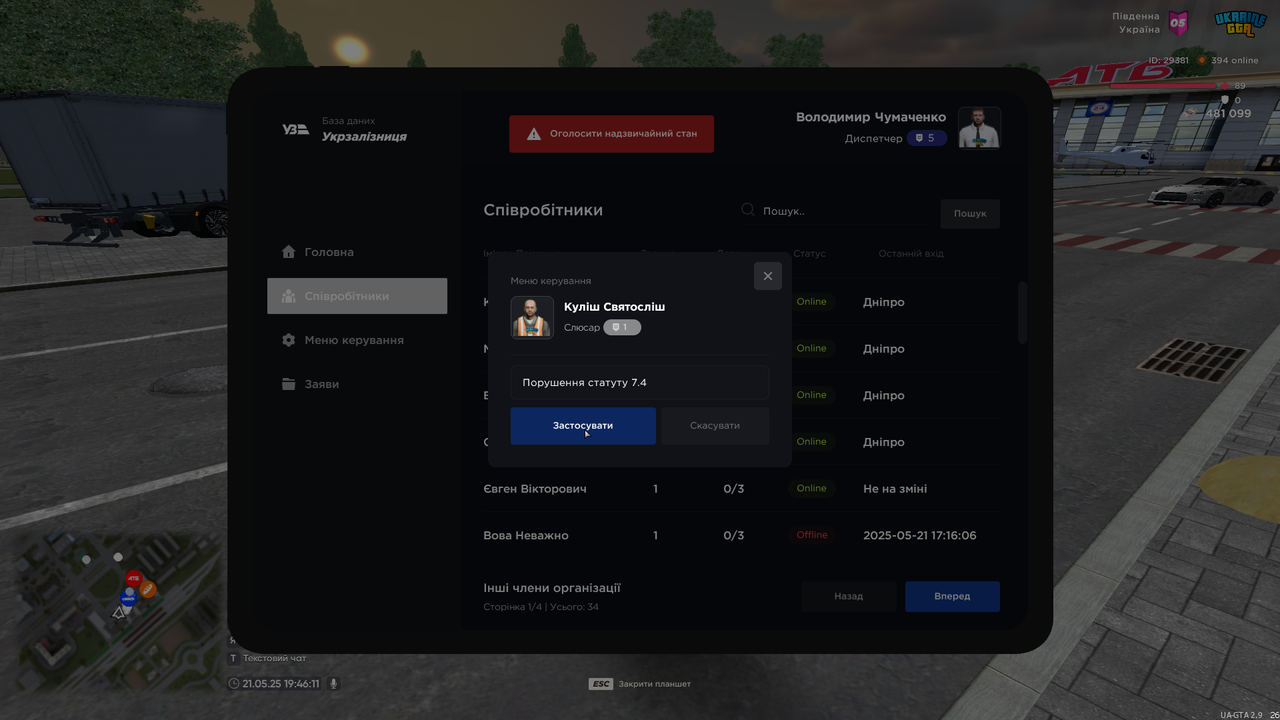1280x720 pixels.
Task: Click the Статус column header
Action: point(810,254)
